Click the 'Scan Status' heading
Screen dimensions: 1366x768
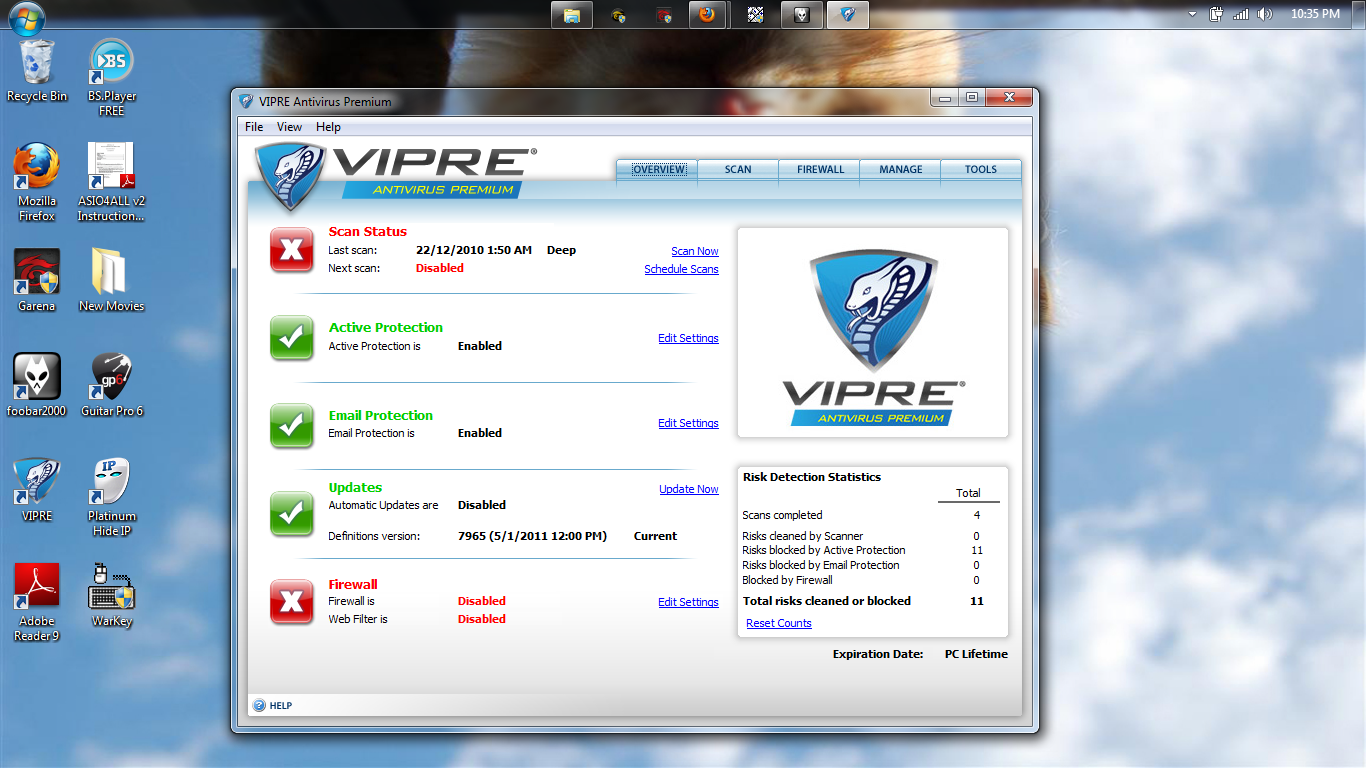click(x=368, y=231)
